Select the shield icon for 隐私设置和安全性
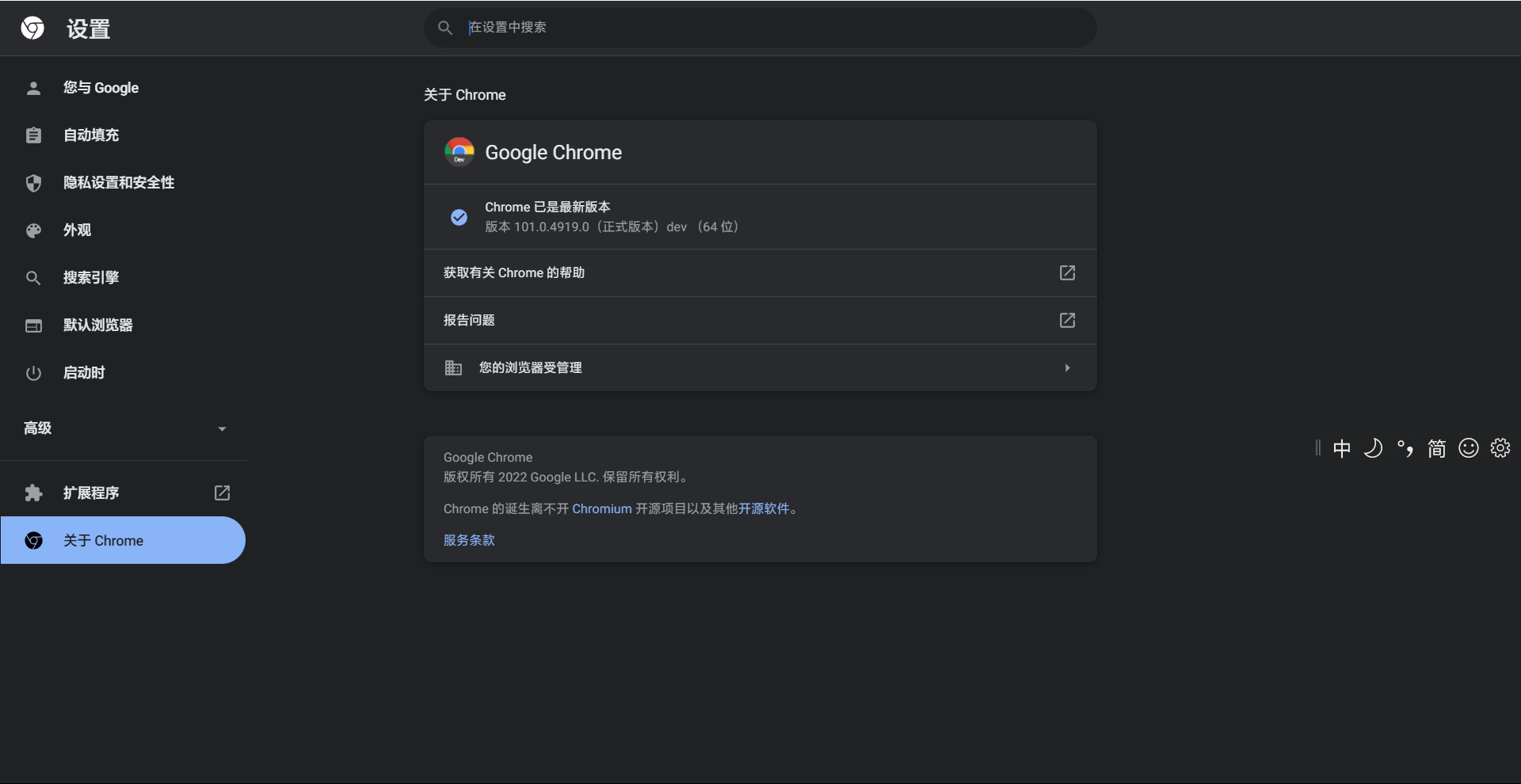Screen dimensions: 1521x784 tap(33, 183)
